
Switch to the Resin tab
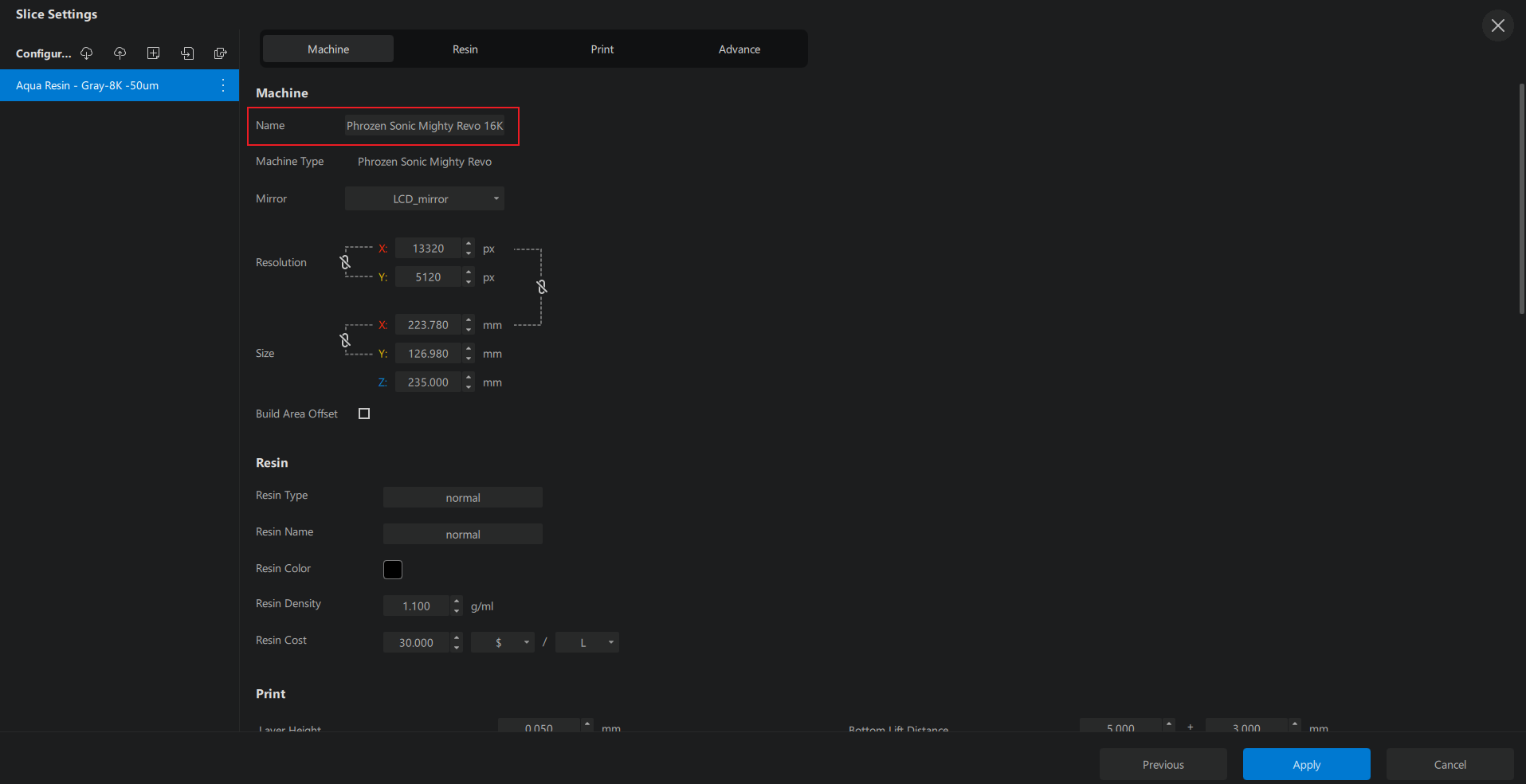pos(465,49)
